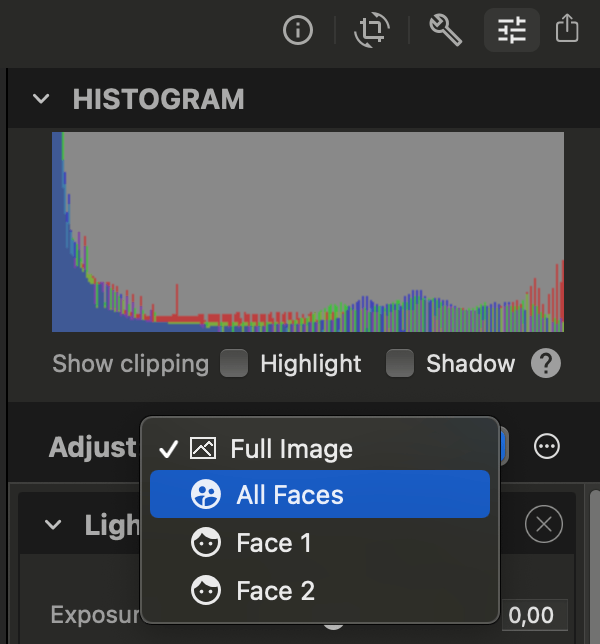Select All Faces menu entry
The width and height of the screenshot is (600, 644).
coord(320,494)
